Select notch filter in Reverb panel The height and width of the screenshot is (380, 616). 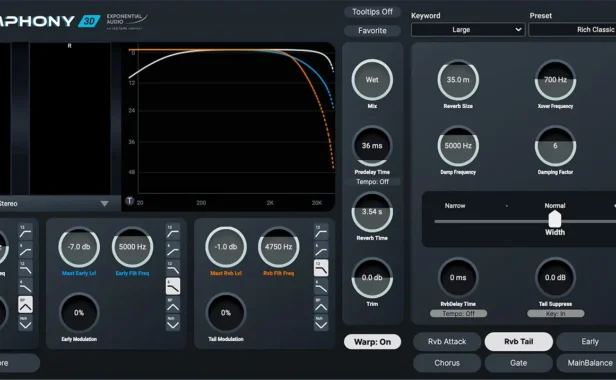[321, 323]
